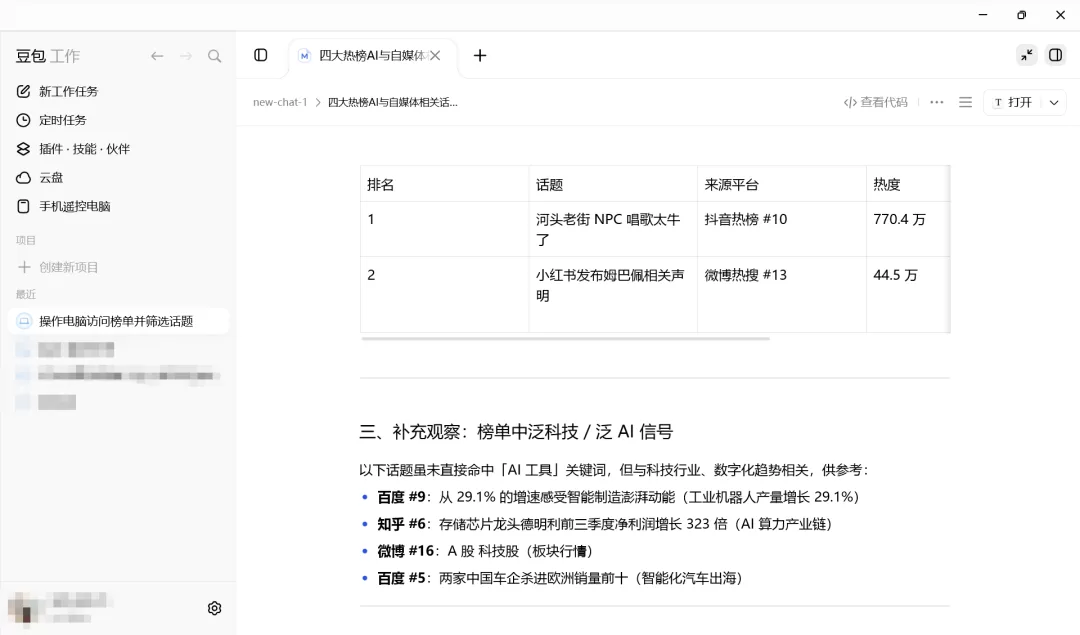Click 查看代码 to view code
Screen dimensions: 1080x635
pyautogui.click(x=875, y=103)
